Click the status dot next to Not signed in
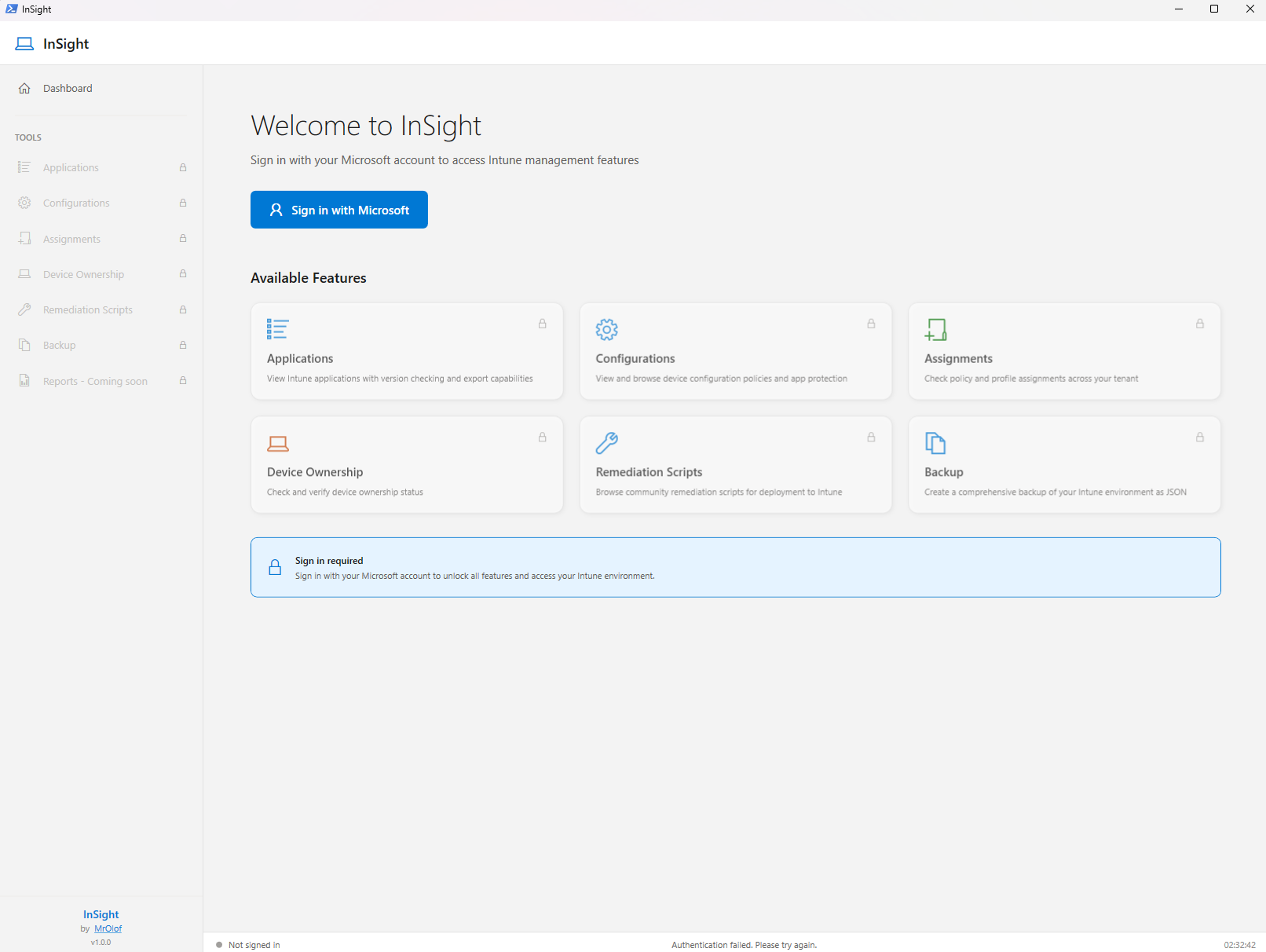Screen dimensions: 1266x952 219,945
